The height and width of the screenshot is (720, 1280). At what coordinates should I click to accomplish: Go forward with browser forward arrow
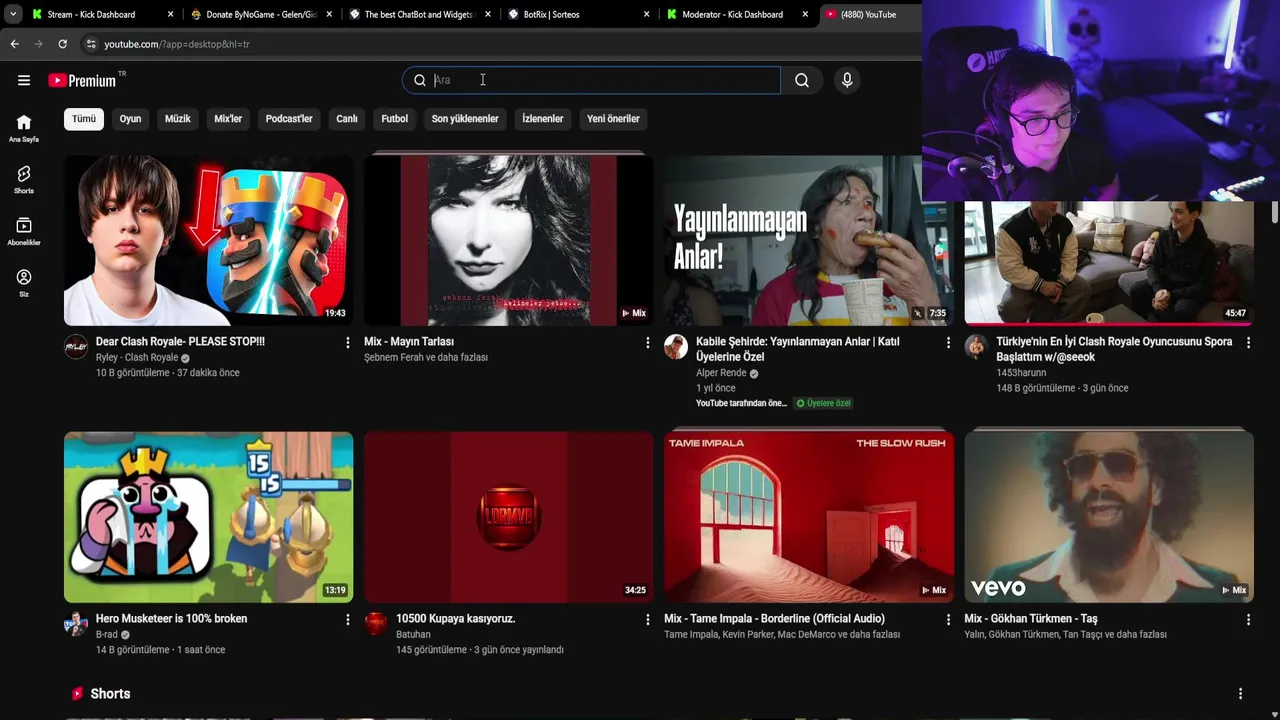click(38, 44)
